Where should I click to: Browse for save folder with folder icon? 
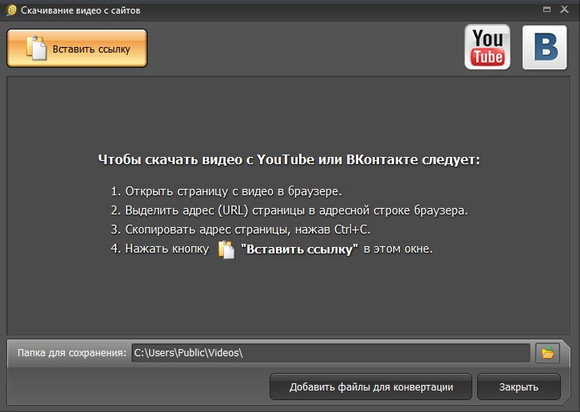click(547, 353)
